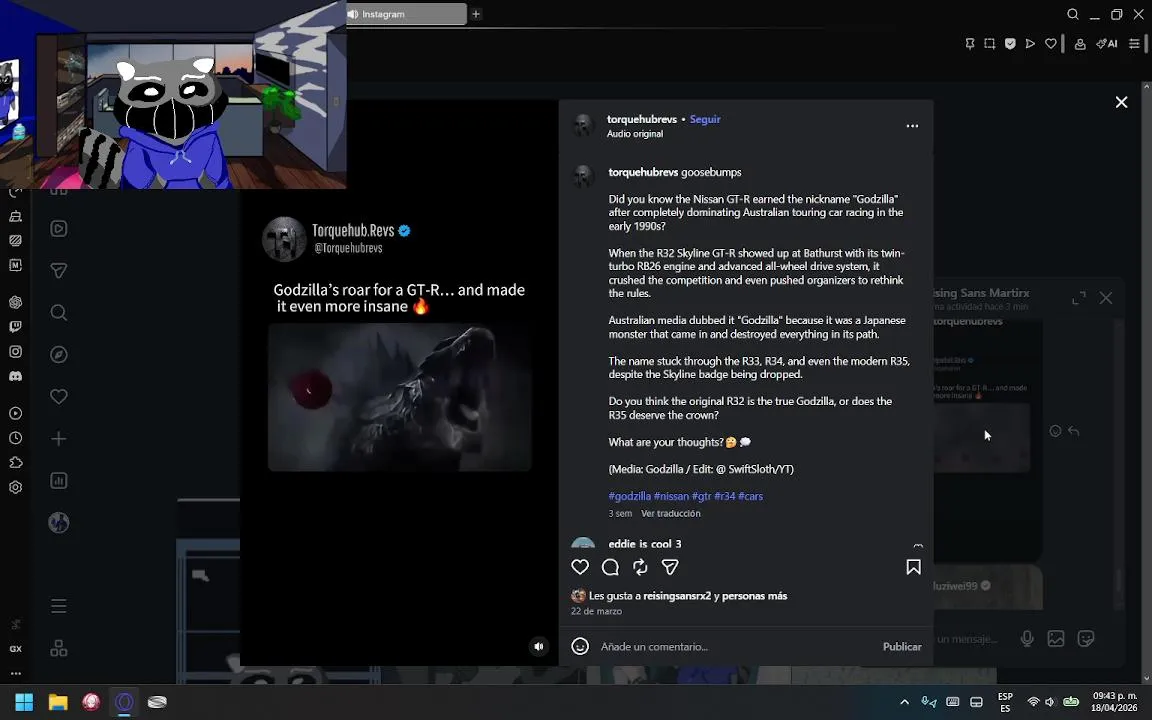The width and height of the screenshot is (1152, 720).
Task: Click 'Ver traducción' under the caption
Action: point(670,514)
